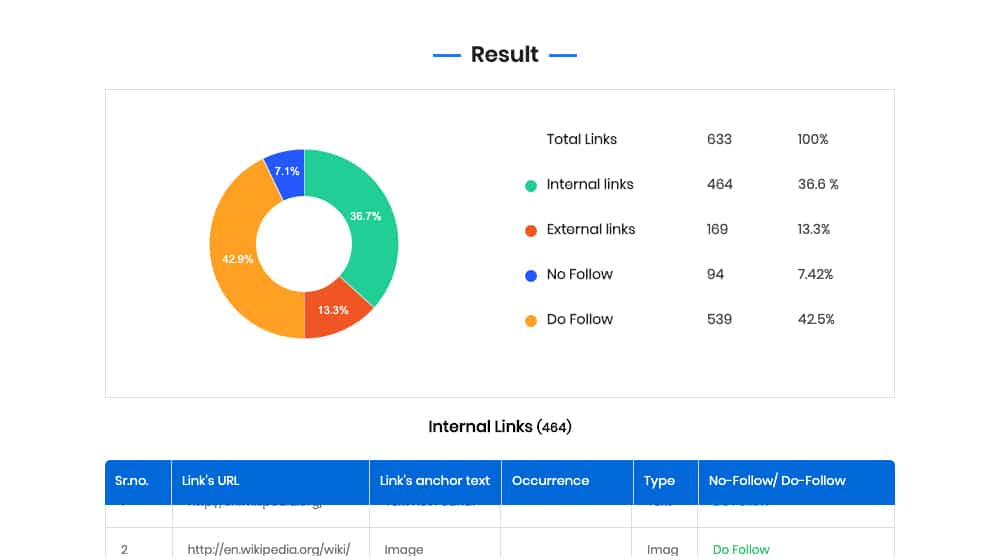Select the blue 7.1% donut chart segment
The image size is (1000, 560).
tap(286, 172)
